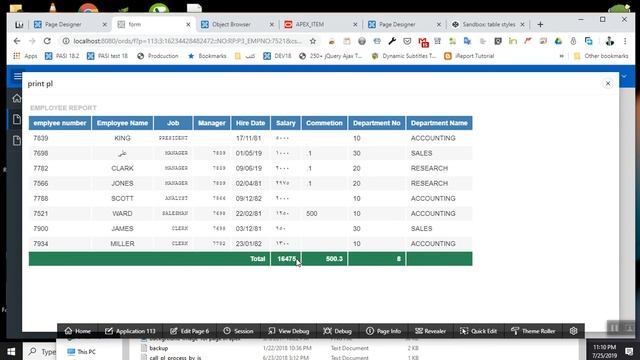
Task: Open Windows Start menu
Action: 11,351
